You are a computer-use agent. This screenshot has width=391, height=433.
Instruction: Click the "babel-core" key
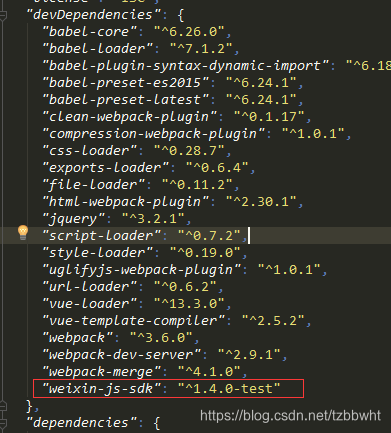[89, 32]
